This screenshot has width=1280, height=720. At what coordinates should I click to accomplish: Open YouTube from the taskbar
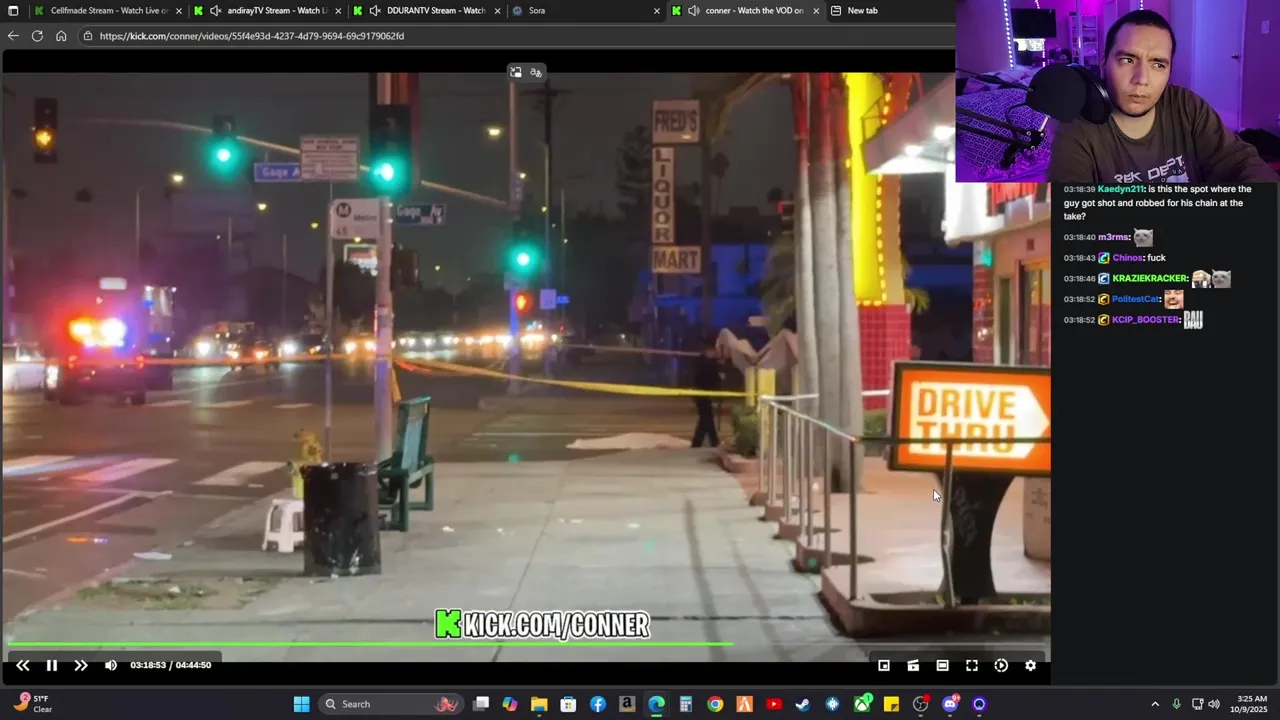773,704
